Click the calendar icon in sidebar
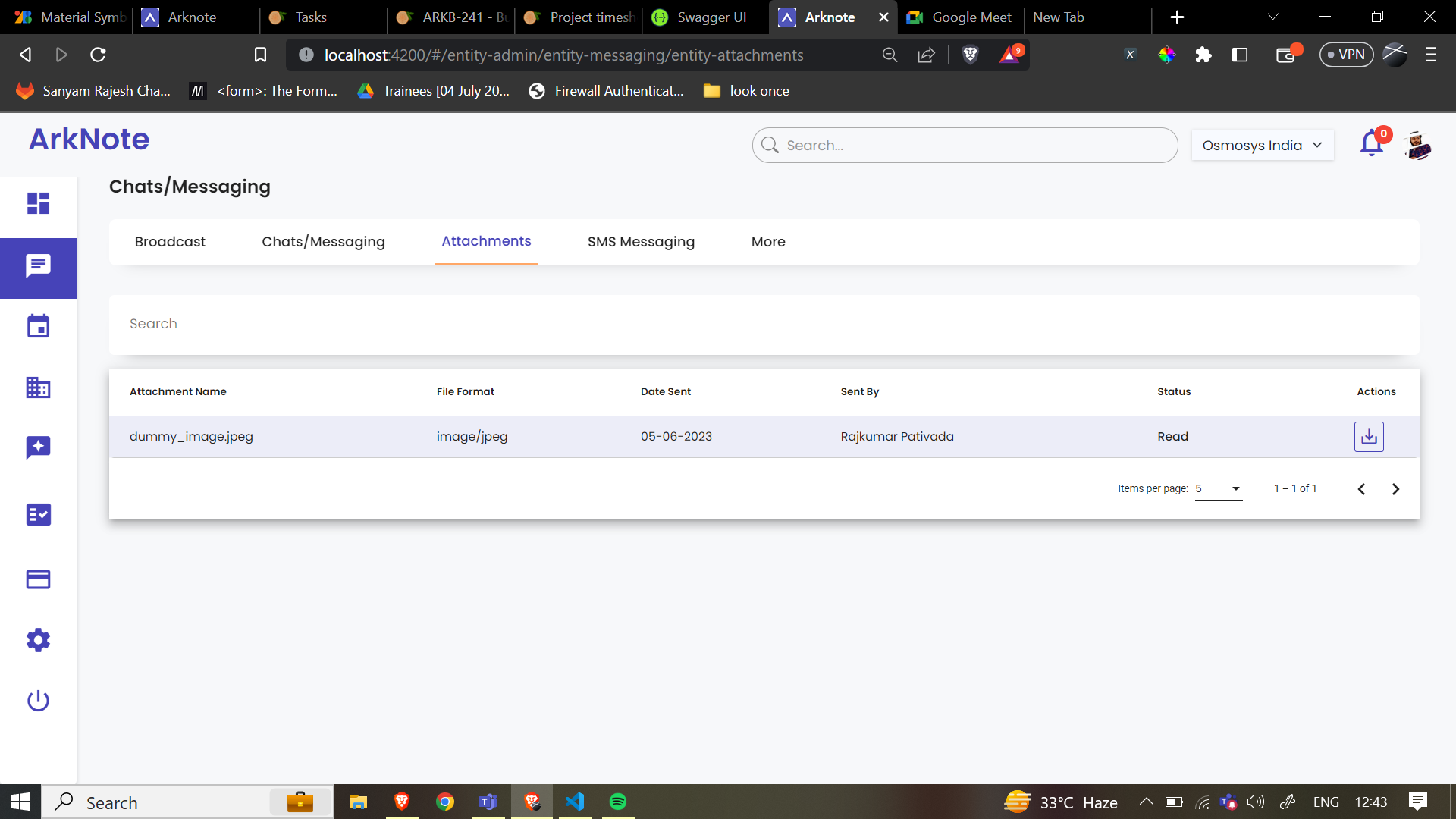 (38, 326)
